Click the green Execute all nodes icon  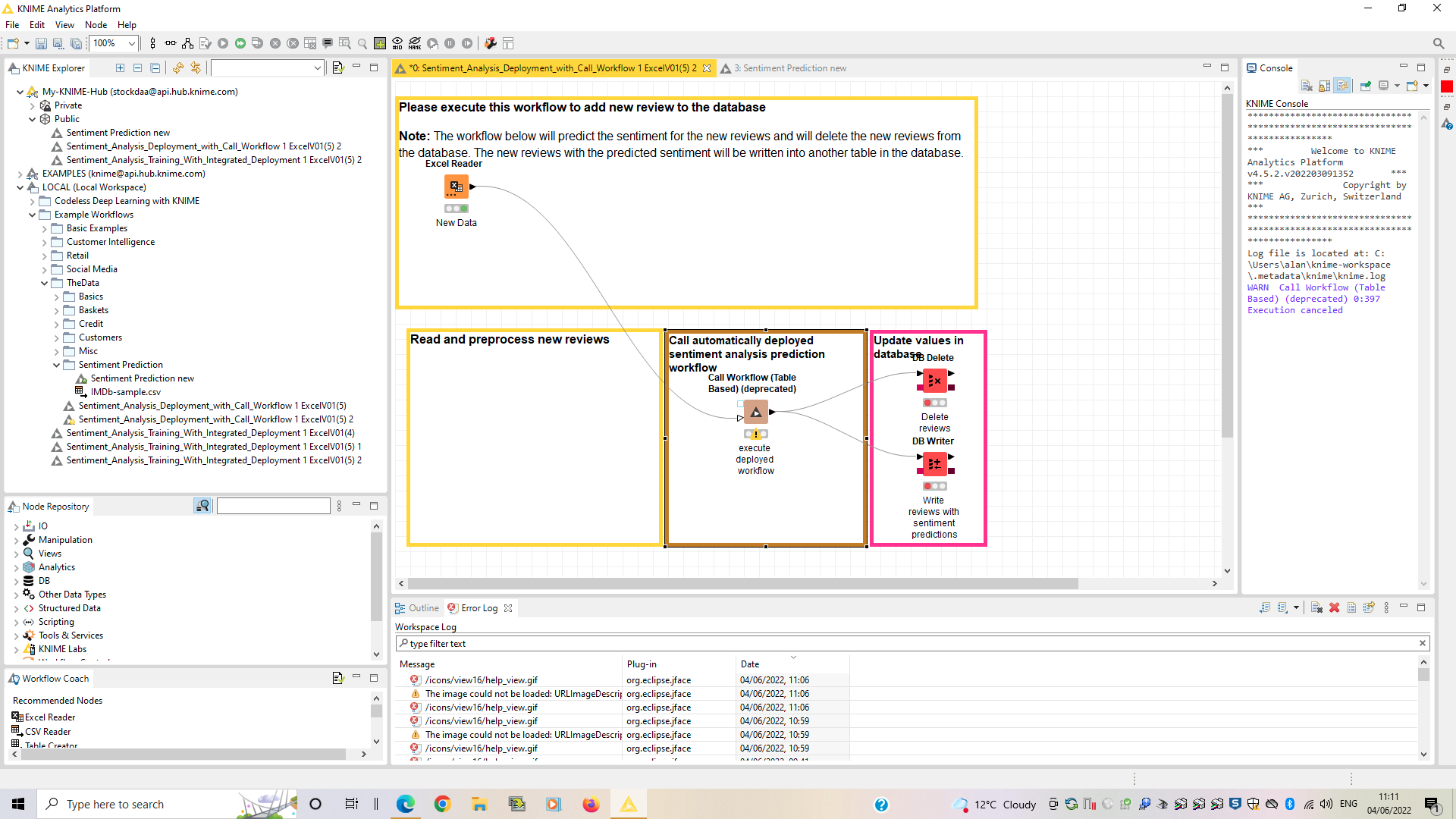pyautogui.click(x=240, y=43)
